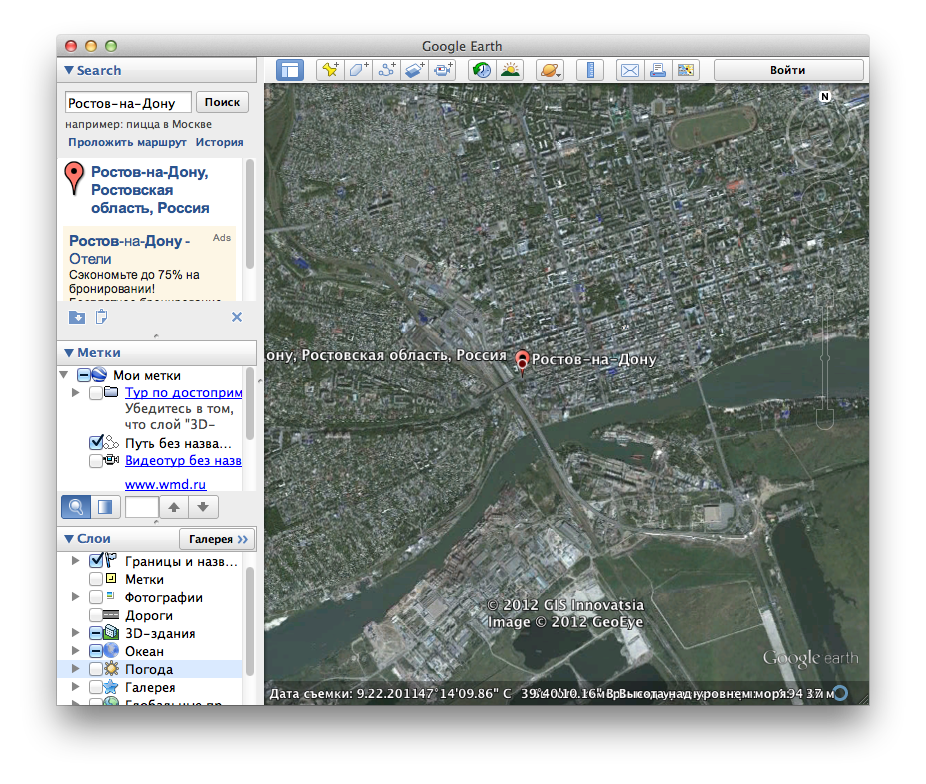Expand the Галерея layer node
Image resolution: width=926 pixels, height=784 pixels.
(75, 687)
